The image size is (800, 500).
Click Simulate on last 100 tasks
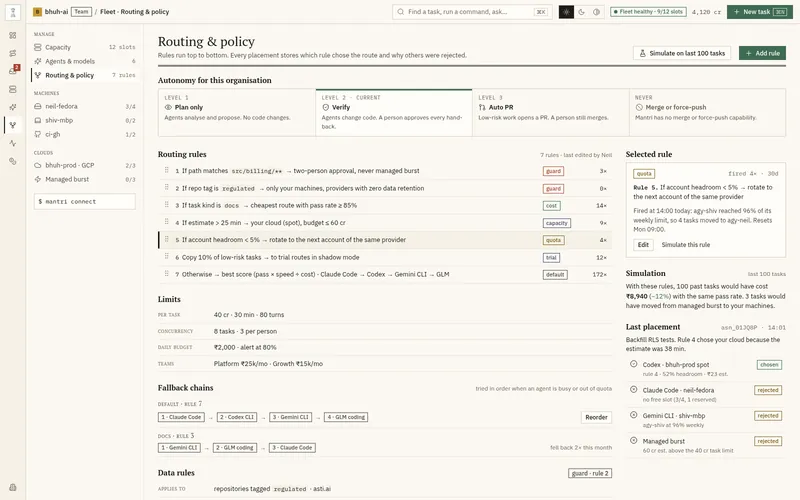(x=682, y=53)
